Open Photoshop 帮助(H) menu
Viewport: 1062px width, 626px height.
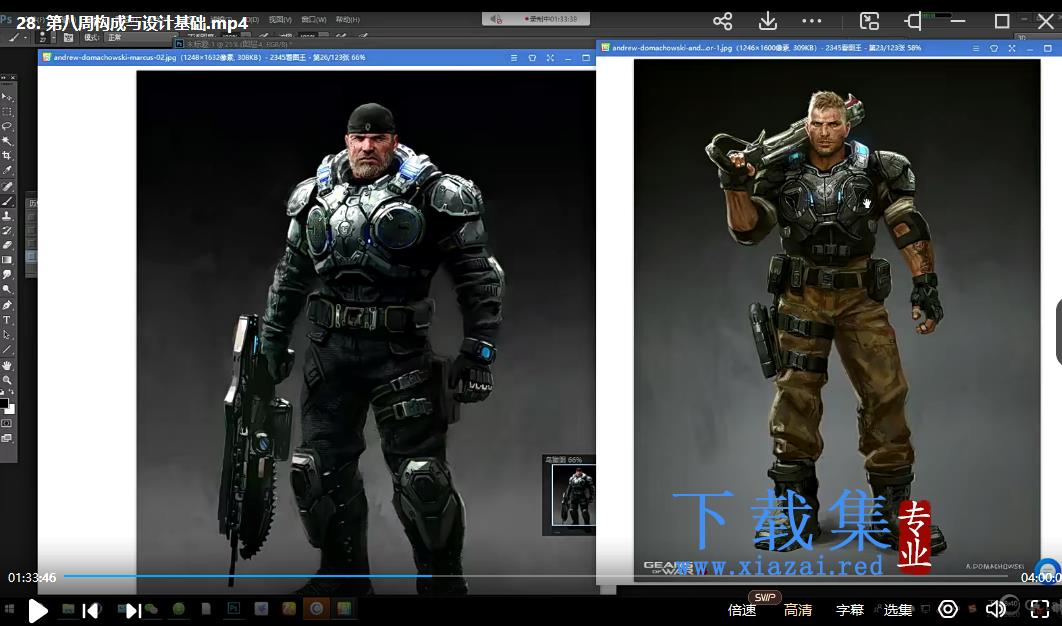[x=348, y=20]
